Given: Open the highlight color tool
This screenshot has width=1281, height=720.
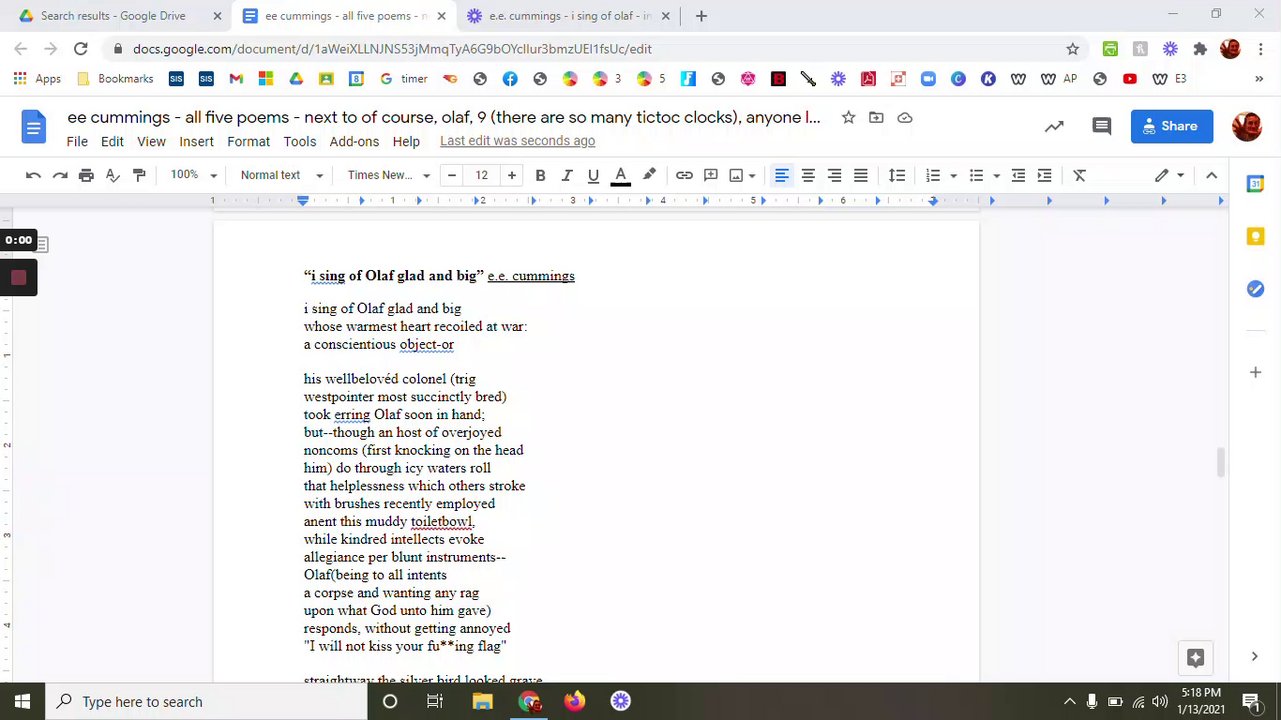Looking at the screenshot, I should click(x=649, y=175).
